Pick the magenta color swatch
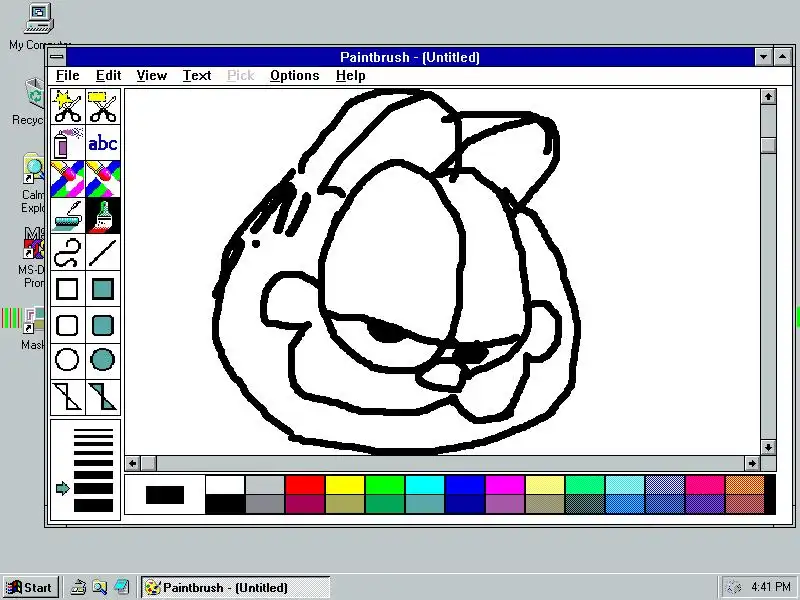Screen dimensions: 800x600 pos(505,485)
